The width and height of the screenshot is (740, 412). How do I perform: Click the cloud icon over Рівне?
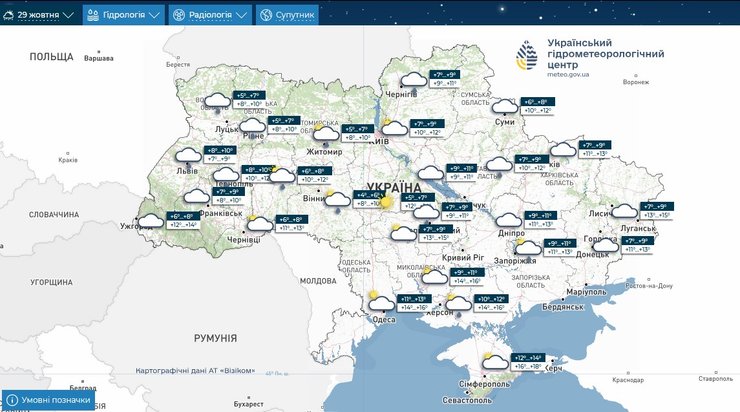point(253,126)
